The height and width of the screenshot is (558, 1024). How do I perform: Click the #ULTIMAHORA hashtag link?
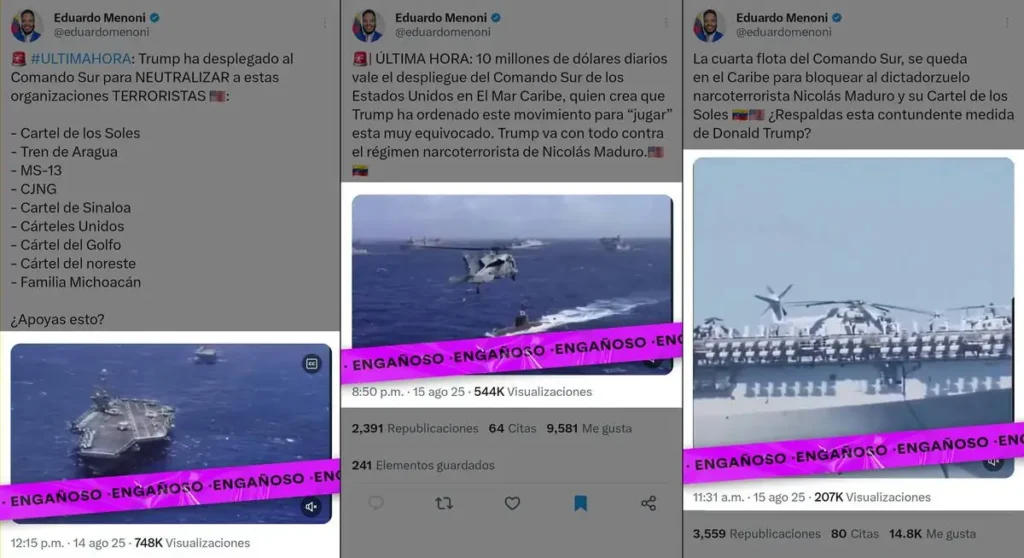click(81, 59)
